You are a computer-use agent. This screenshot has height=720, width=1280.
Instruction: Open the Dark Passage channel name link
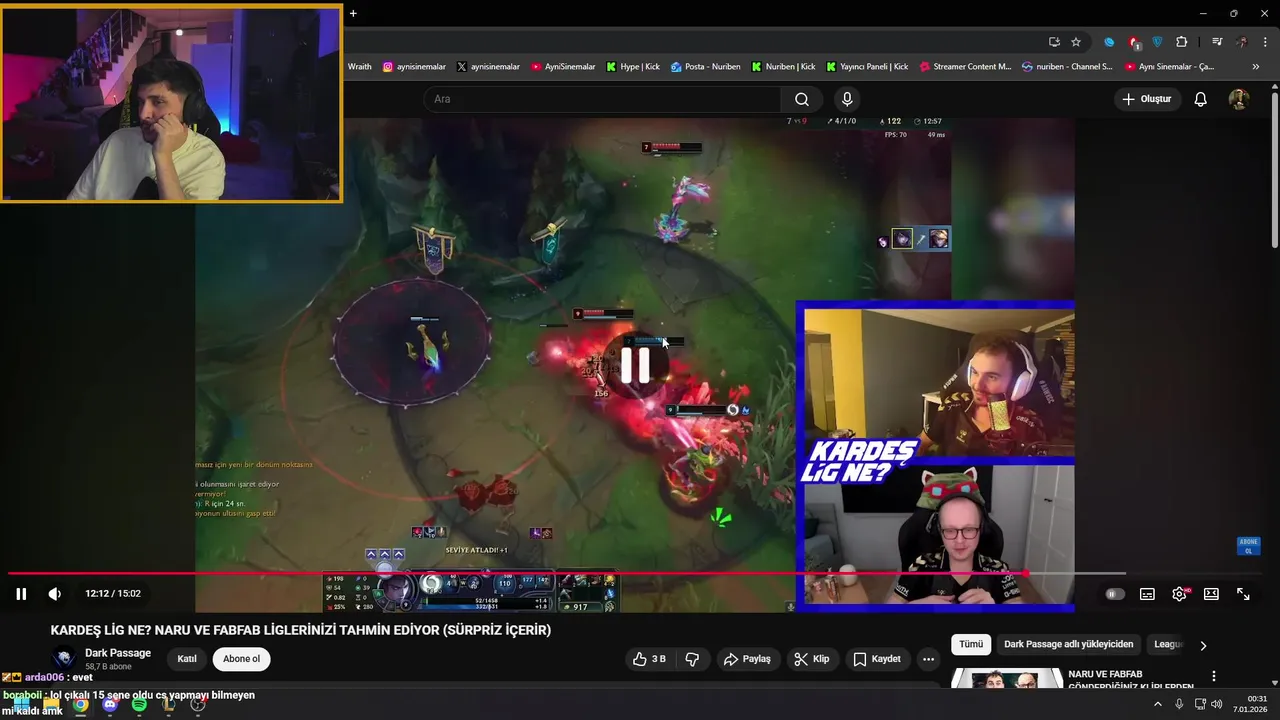coord(118,653)
